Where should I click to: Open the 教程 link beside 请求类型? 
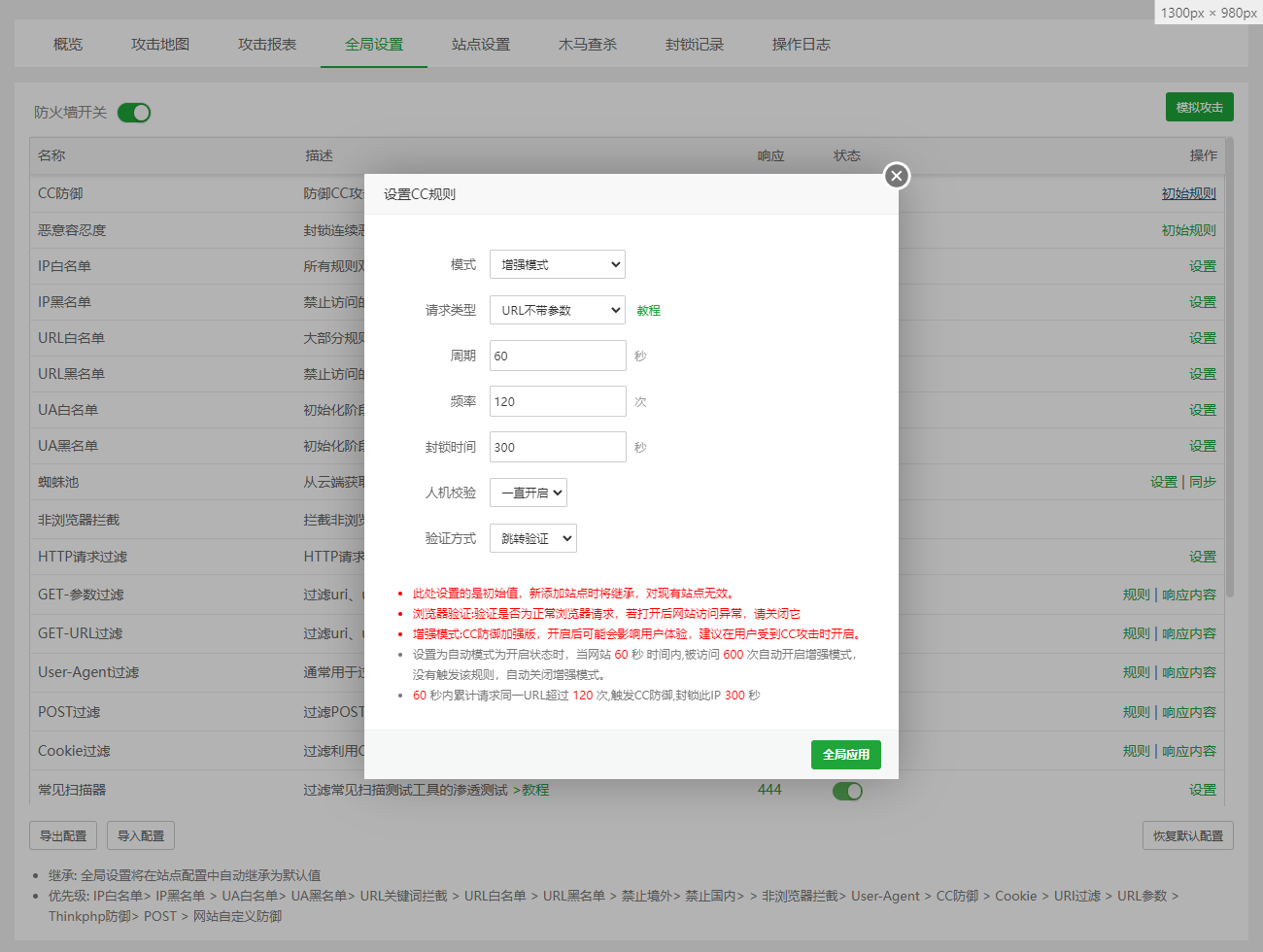pos(648,311)
